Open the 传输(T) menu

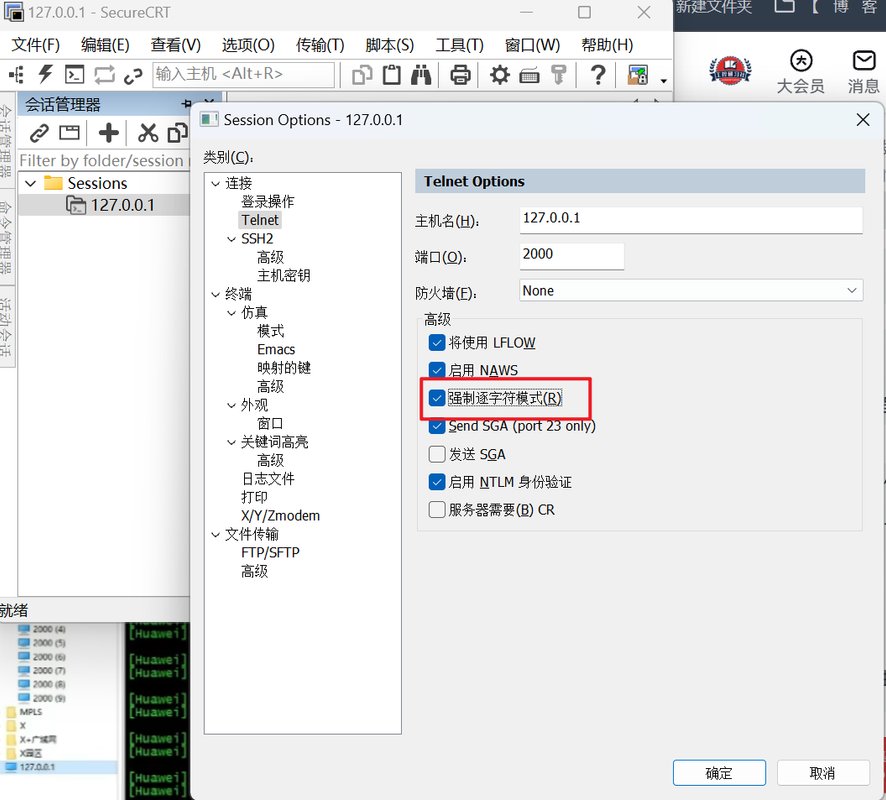coord(320,45)
